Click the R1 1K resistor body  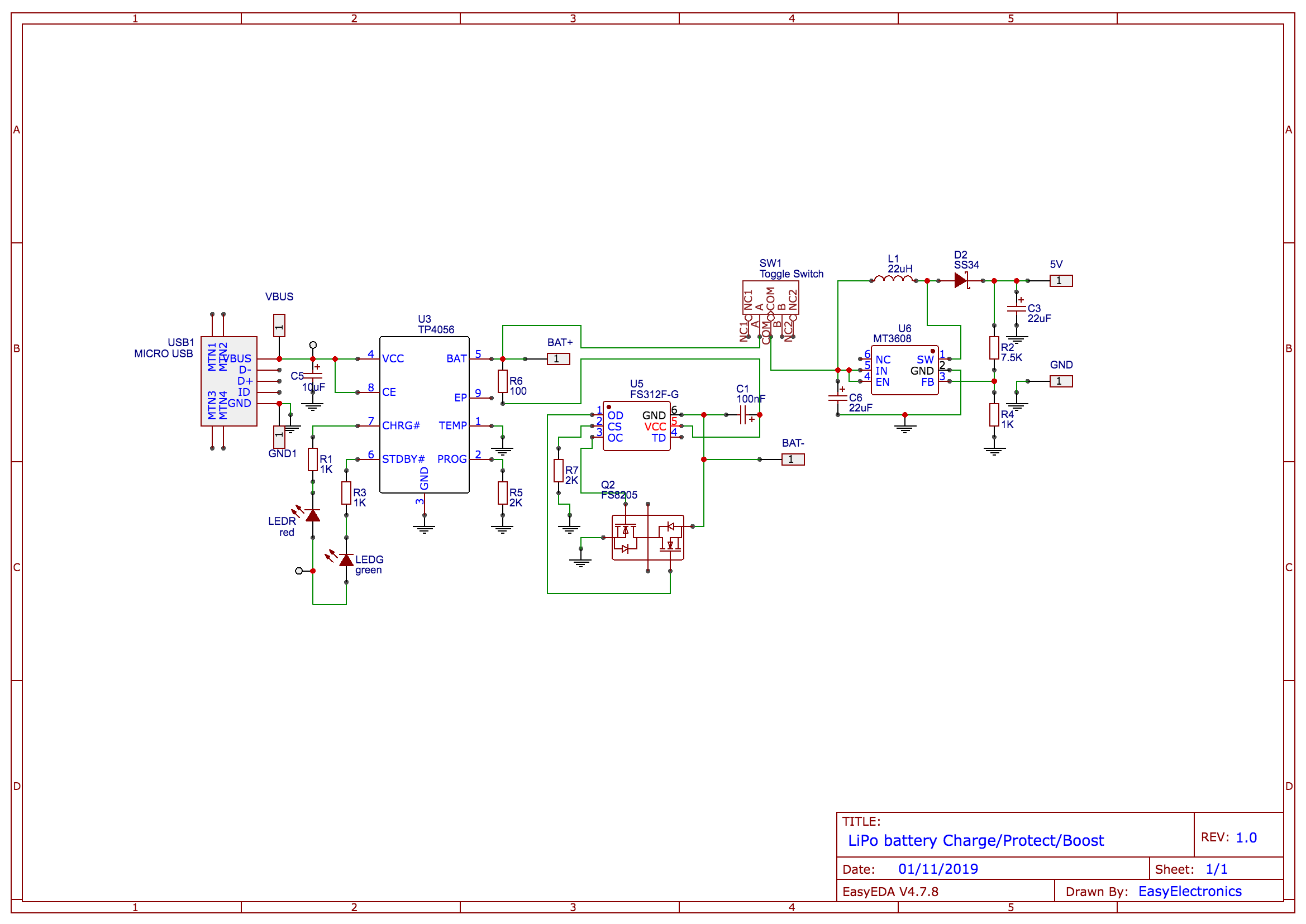pos(313,459)
